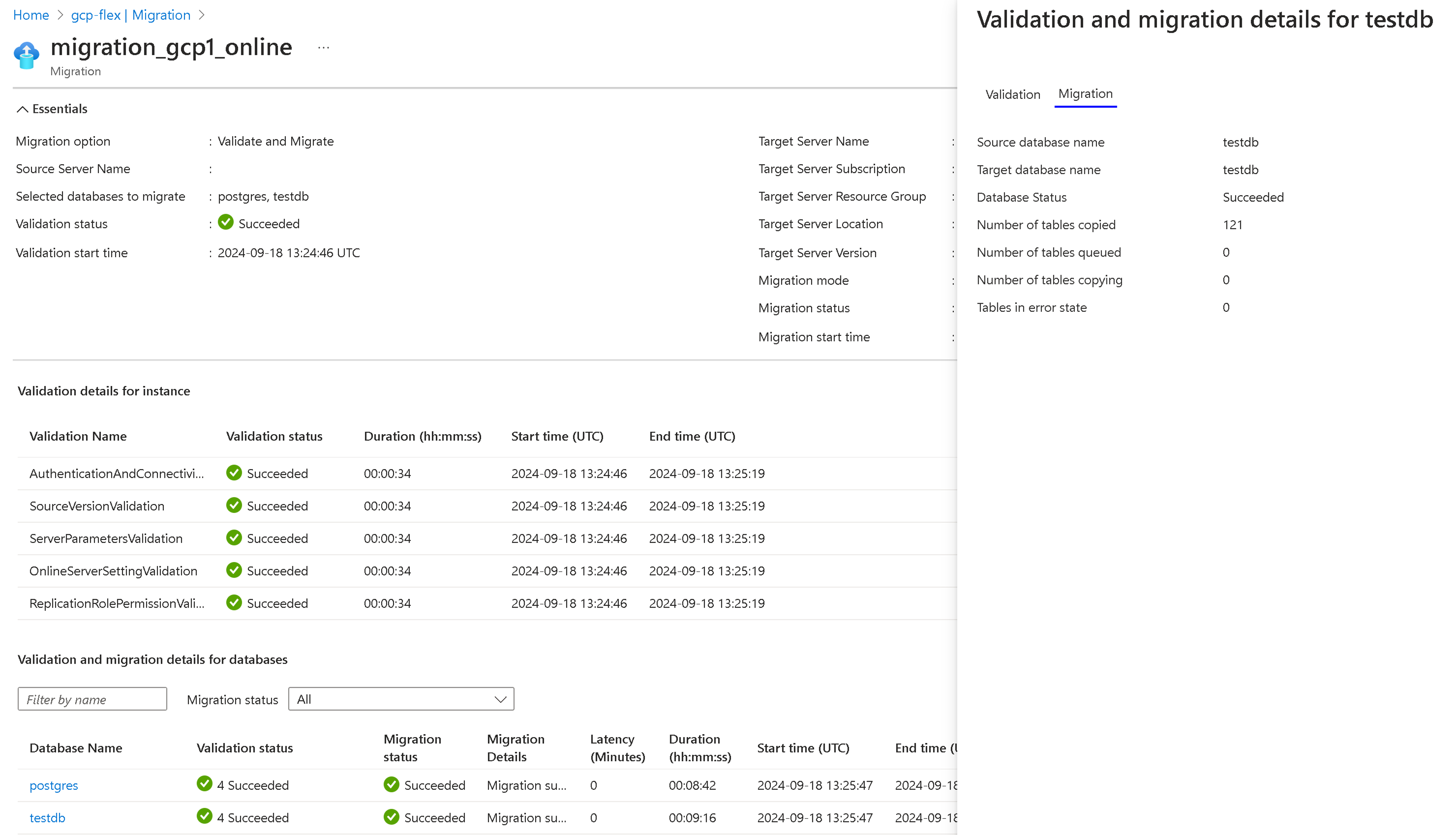Click the migration cloud icon beside title
This screenshot has height=835, width=1456.
26,56
